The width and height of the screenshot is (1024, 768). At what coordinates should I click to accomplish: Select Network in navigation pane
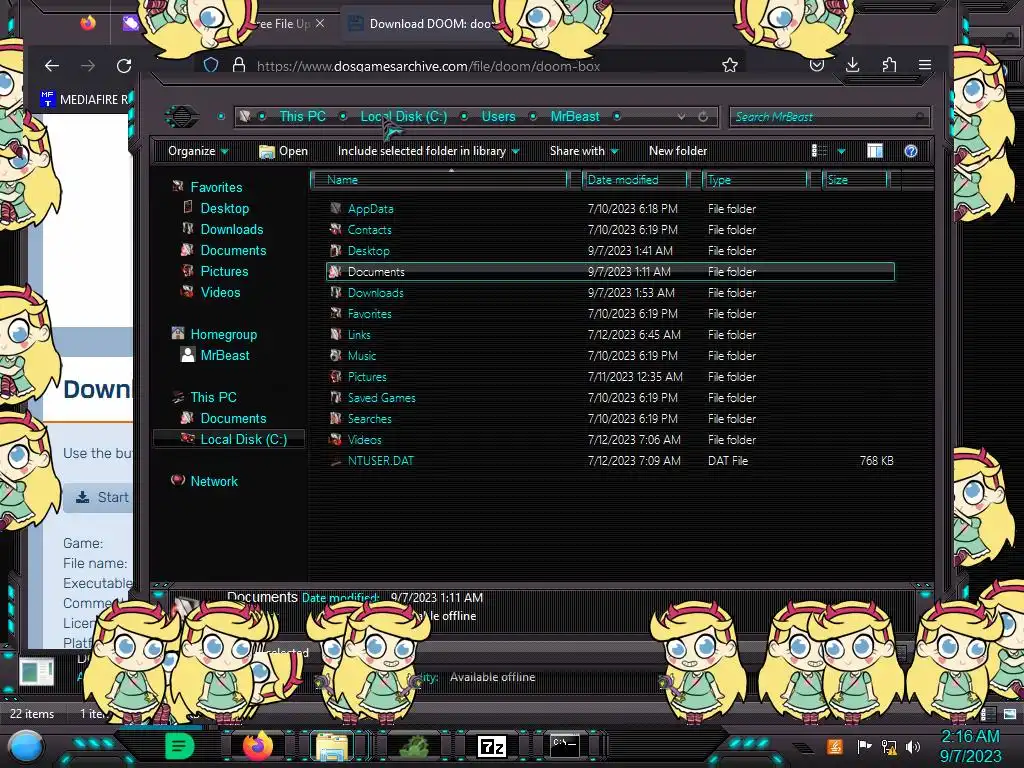point(214,481)
